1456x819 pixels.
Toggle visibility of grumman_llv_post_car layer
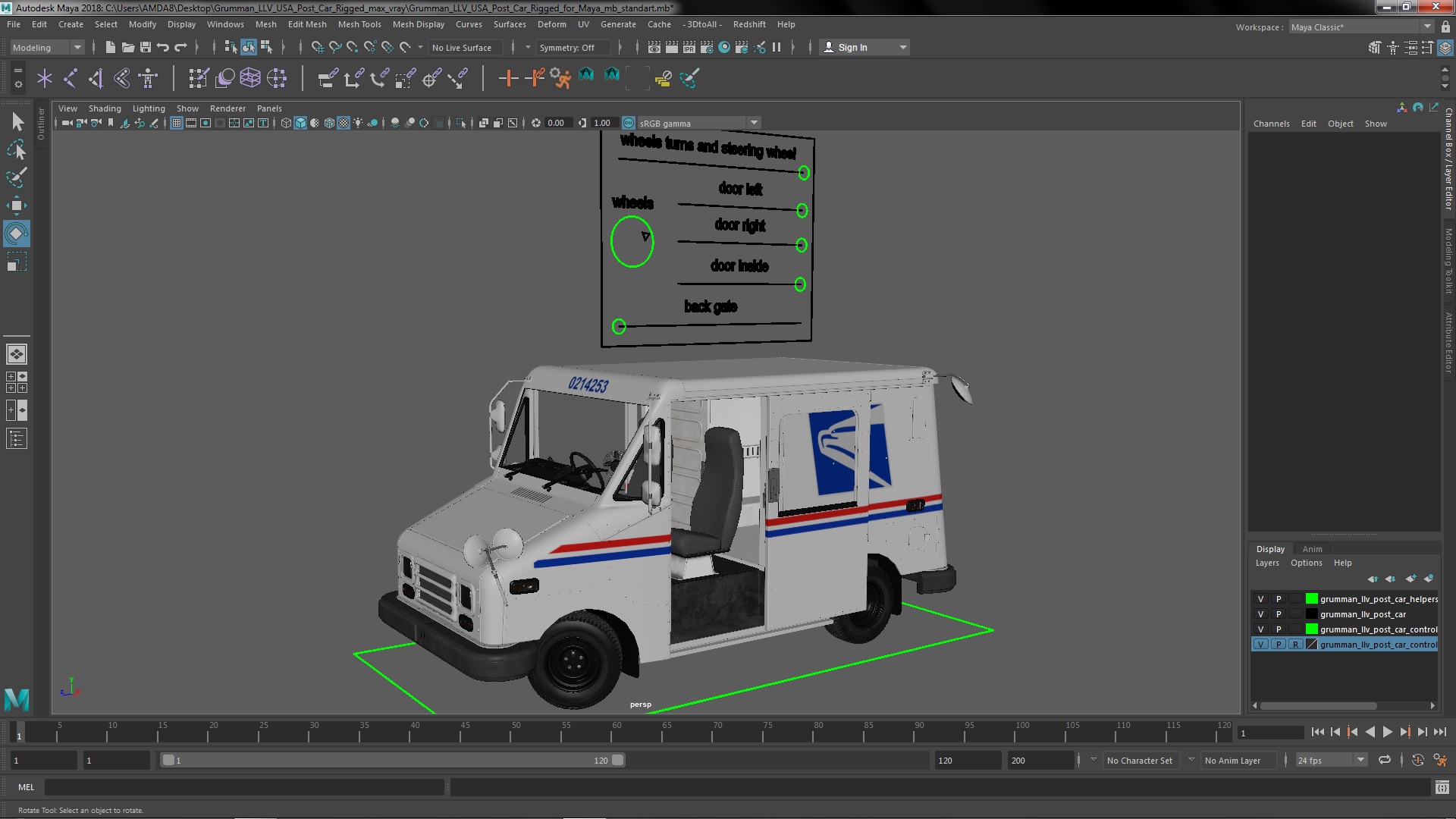point(1260,614)
